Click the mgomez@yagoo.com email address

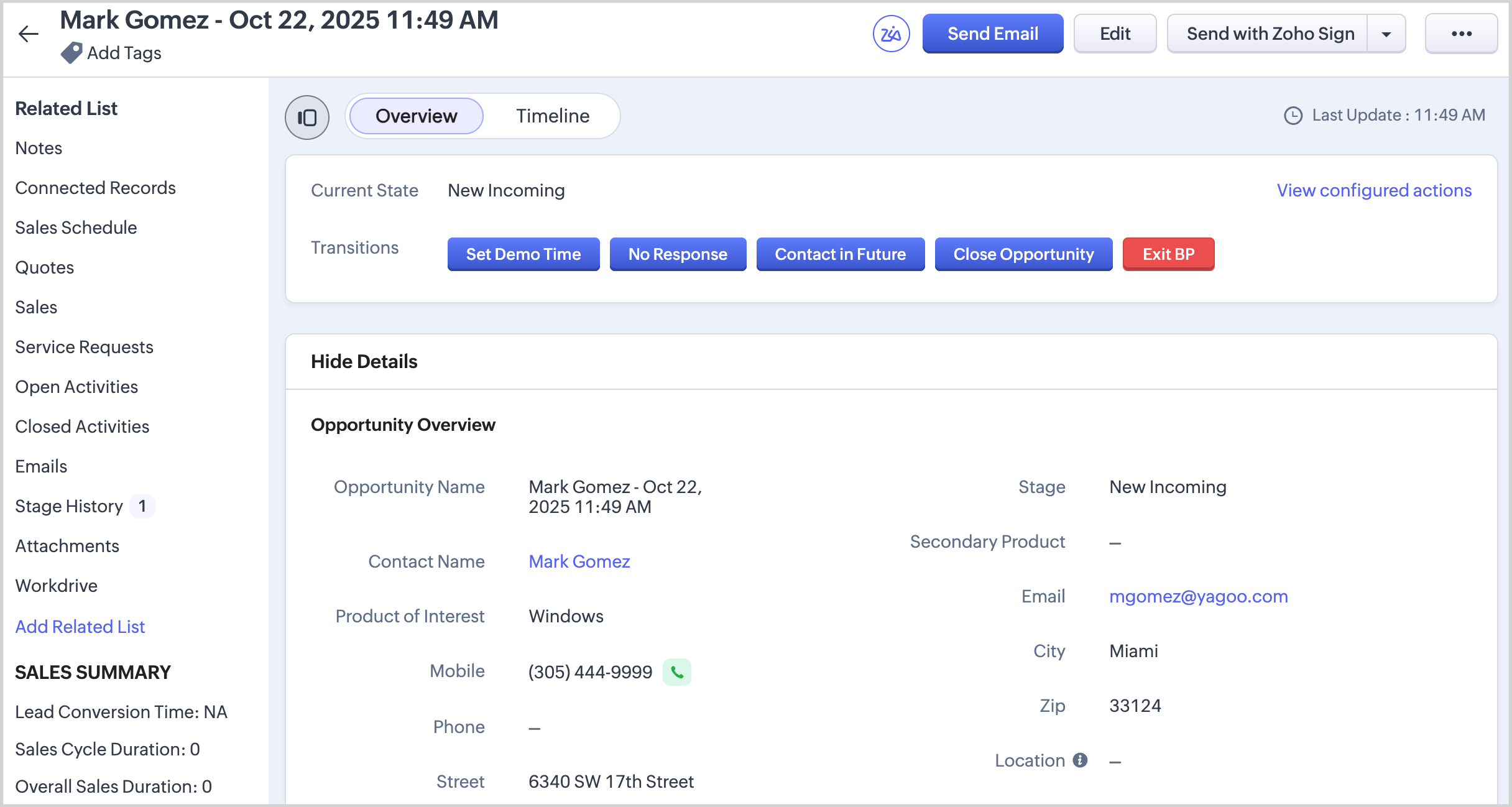pyautogui.click(x=1198, y=596)
